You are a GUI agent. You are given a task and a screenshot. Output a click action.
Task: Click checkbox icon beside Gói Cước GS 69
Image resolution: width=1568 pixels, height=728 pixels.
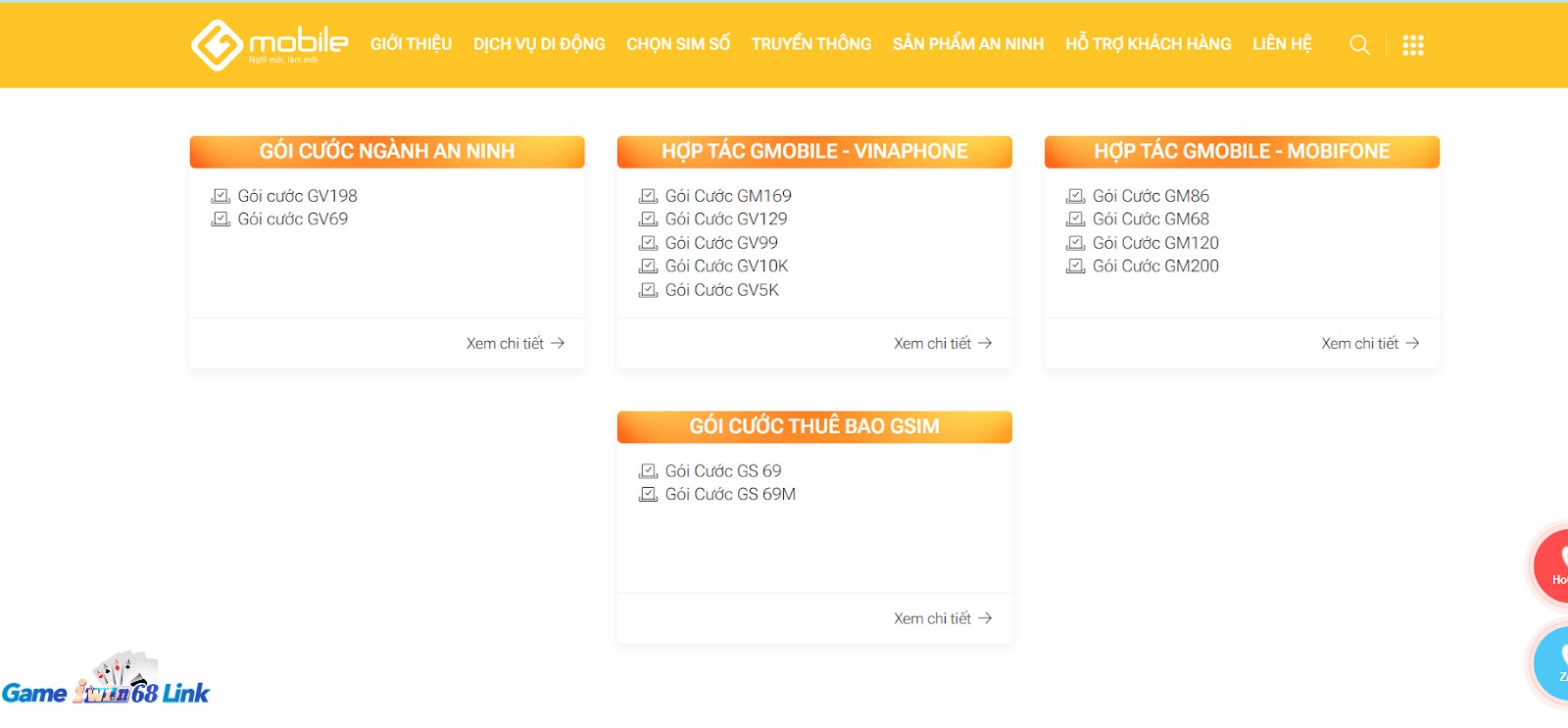tap(648, 471)
